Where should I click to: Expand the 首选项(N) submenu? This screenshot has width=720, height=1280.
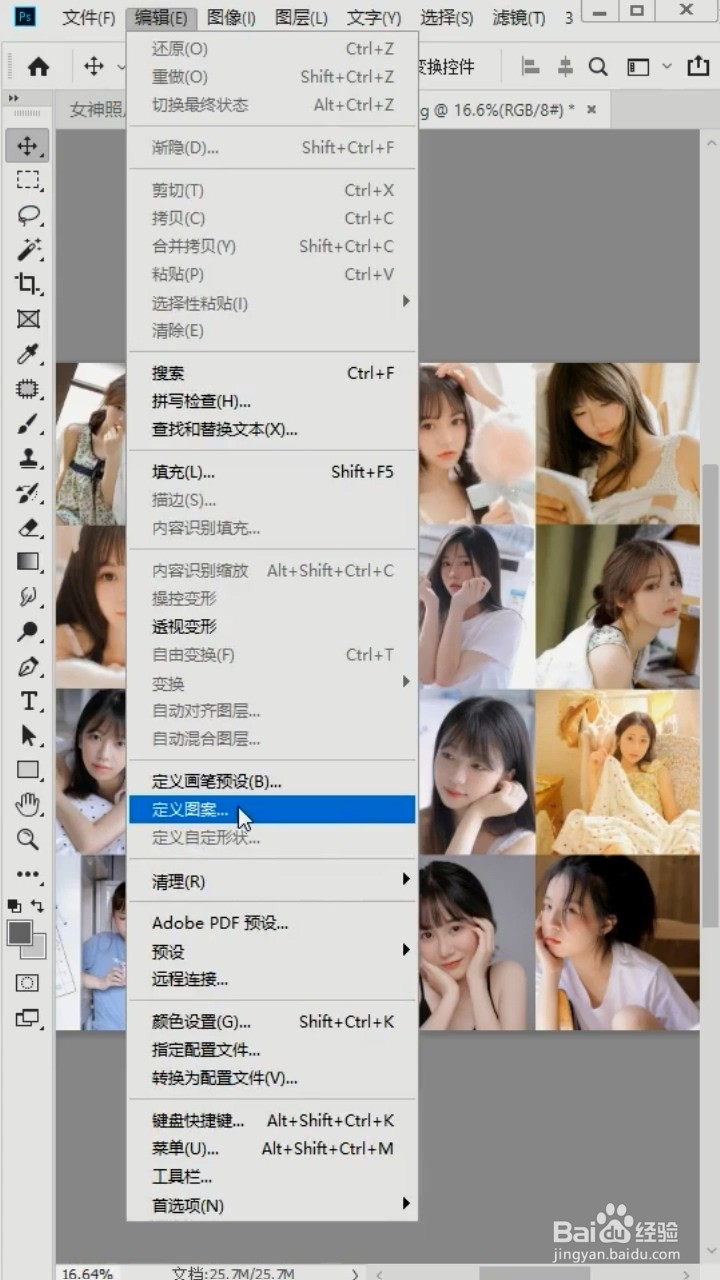(406, 1203)
